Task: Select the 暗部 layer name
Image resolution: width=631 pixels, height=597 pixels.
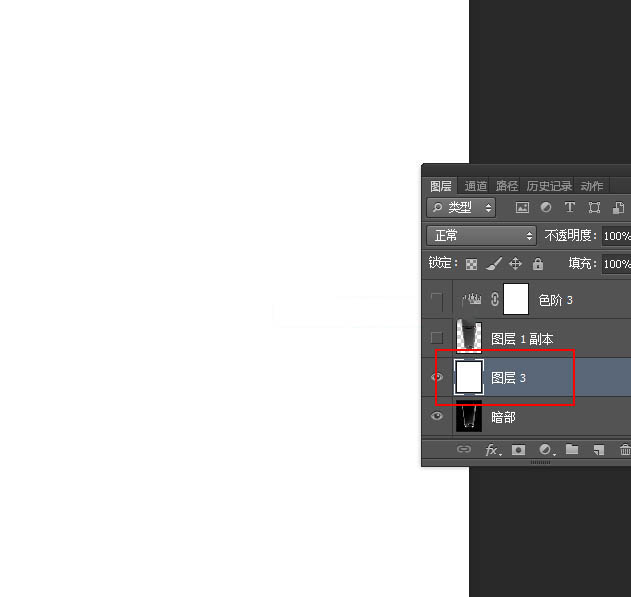Action: pos(503,417)
